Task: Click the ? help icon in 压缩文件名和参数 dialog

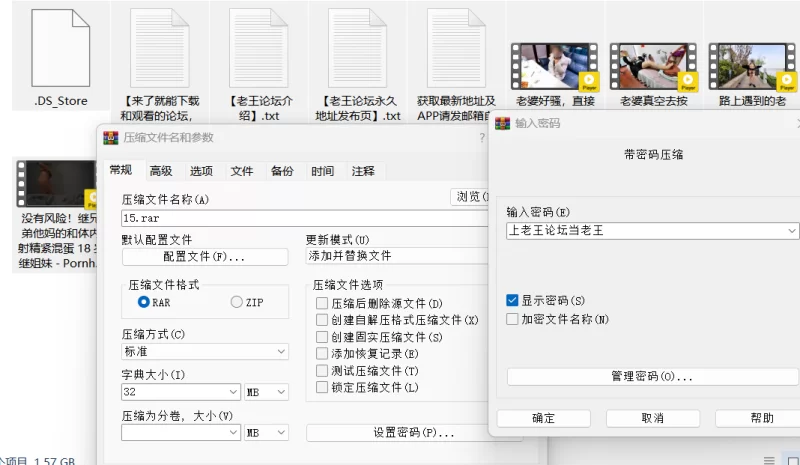Action: (482, 137)
